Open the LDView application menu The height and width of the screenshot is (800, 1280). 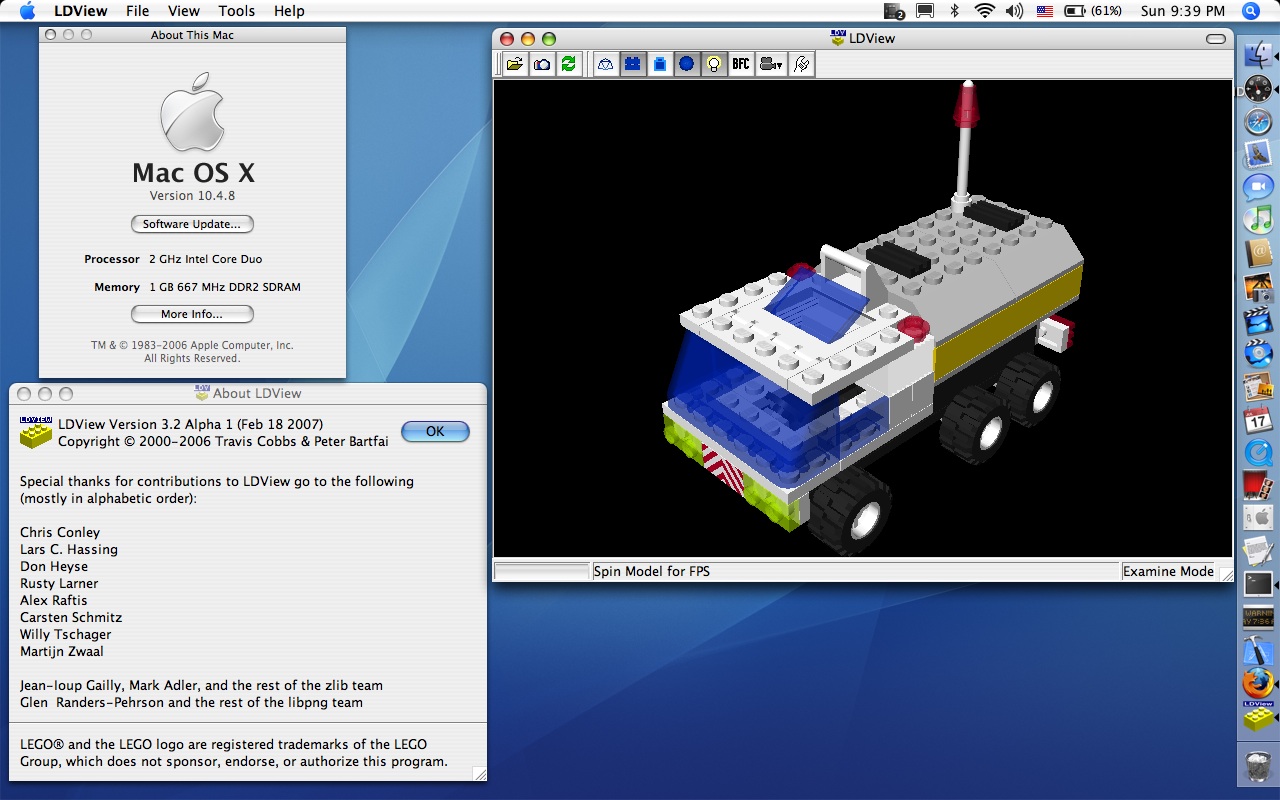[x=83, y=11]
